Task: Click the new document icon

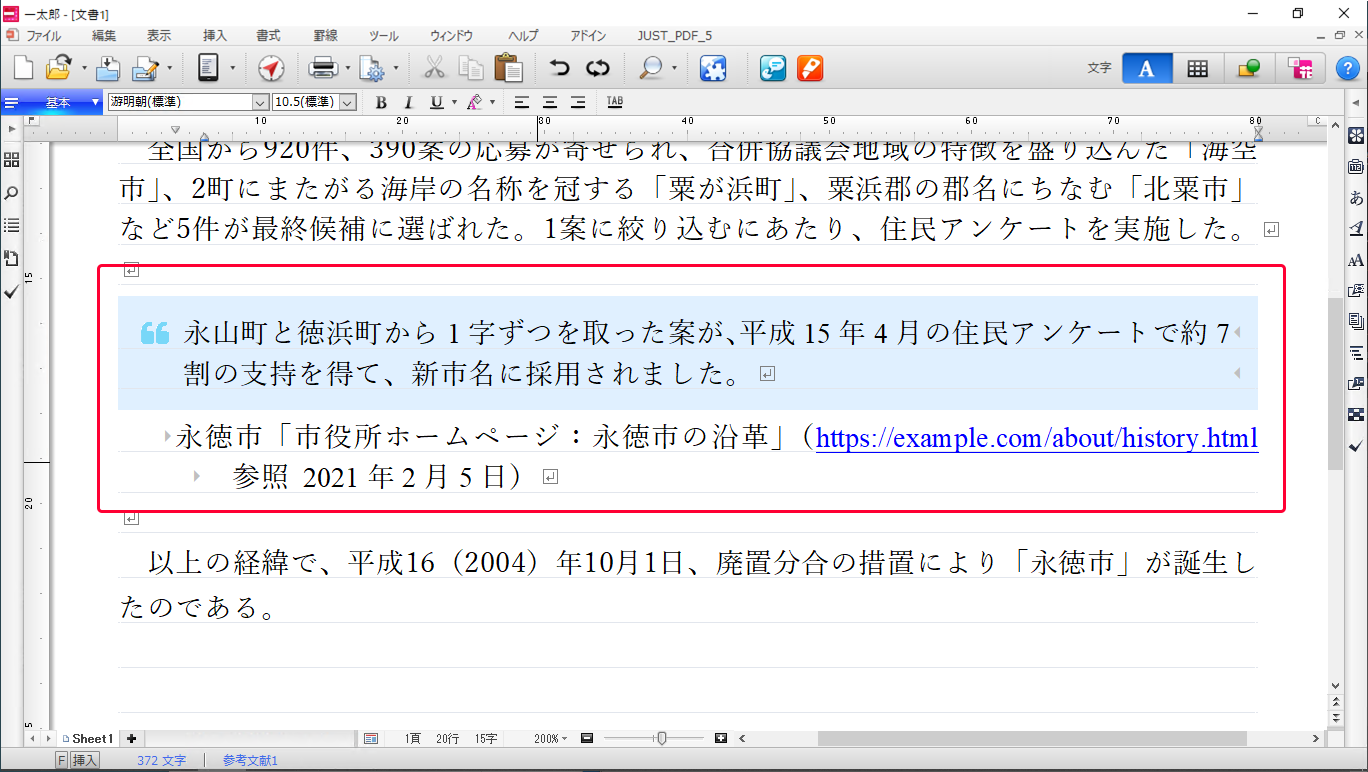Action: click(x=22, y=68)
